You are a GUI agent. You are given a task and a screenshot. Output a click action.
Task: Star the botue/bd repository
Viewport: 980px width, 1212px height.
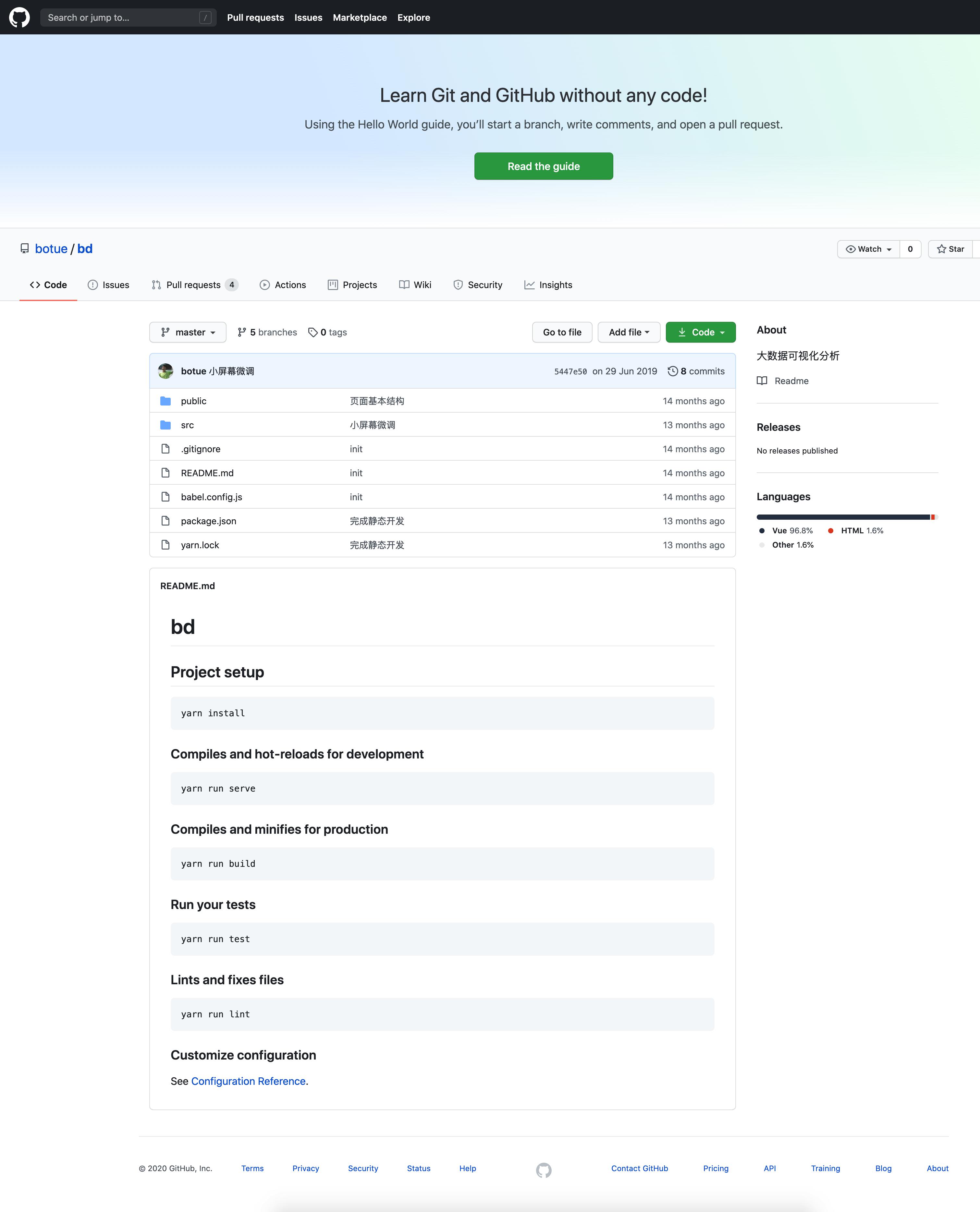point(950,249)
